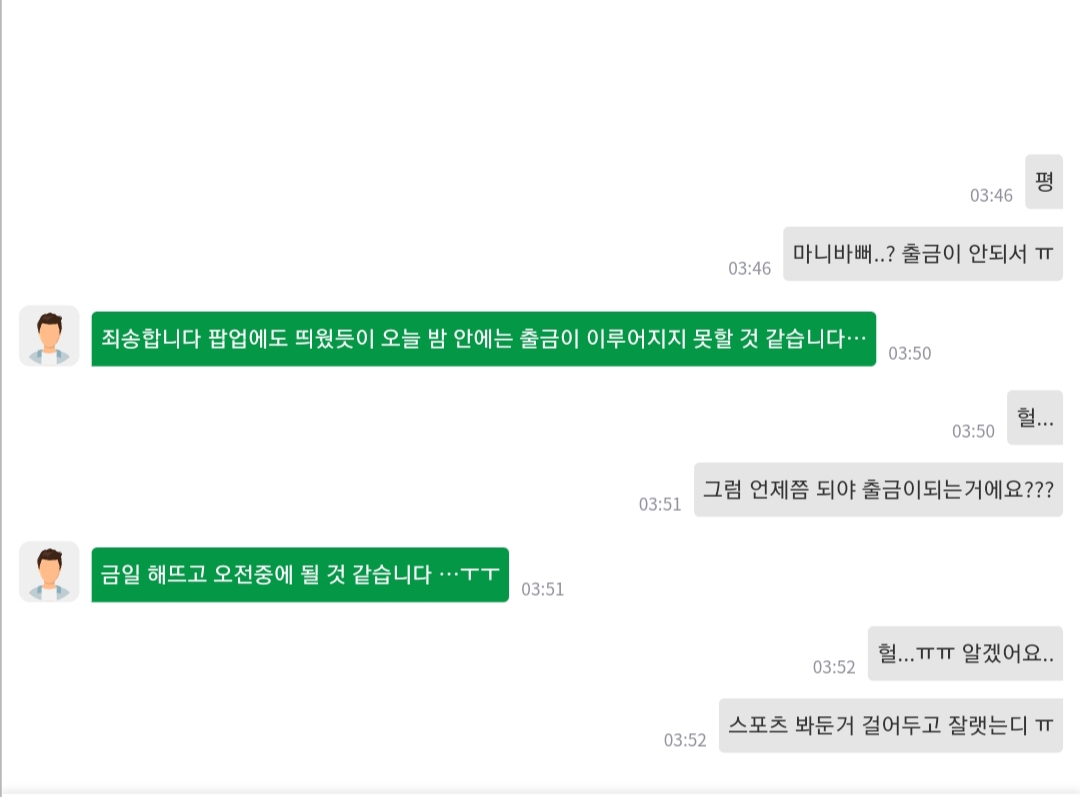The width and height of the screenshot is (1080, 797).
Task: Click the ㅜㅜ ending of 금일 해뜨고 message
Action: point(479,575)
